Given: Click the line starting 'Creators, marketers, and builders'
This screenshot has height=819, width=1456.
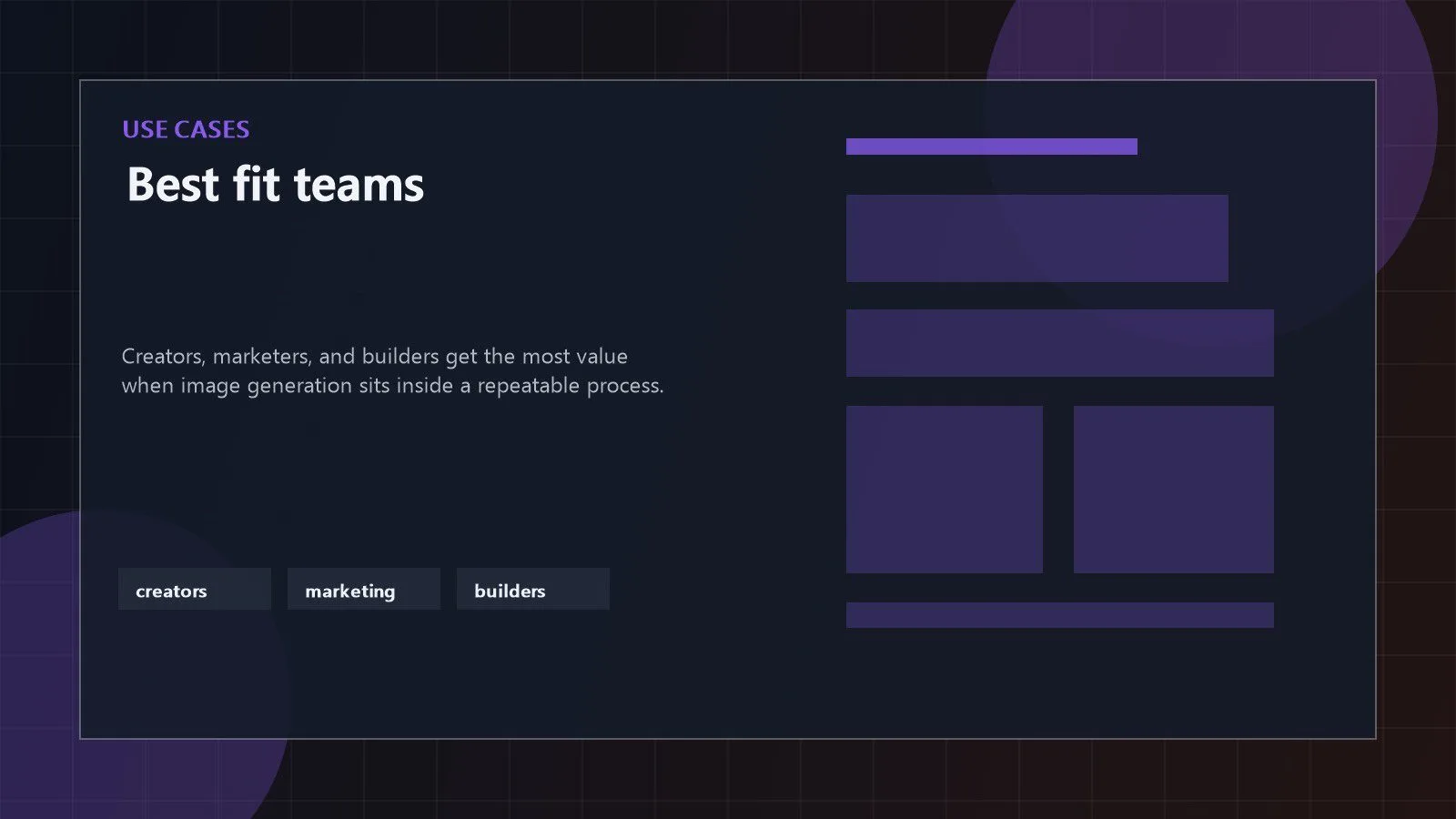Looking at the screenshot, I should [375, 356].
